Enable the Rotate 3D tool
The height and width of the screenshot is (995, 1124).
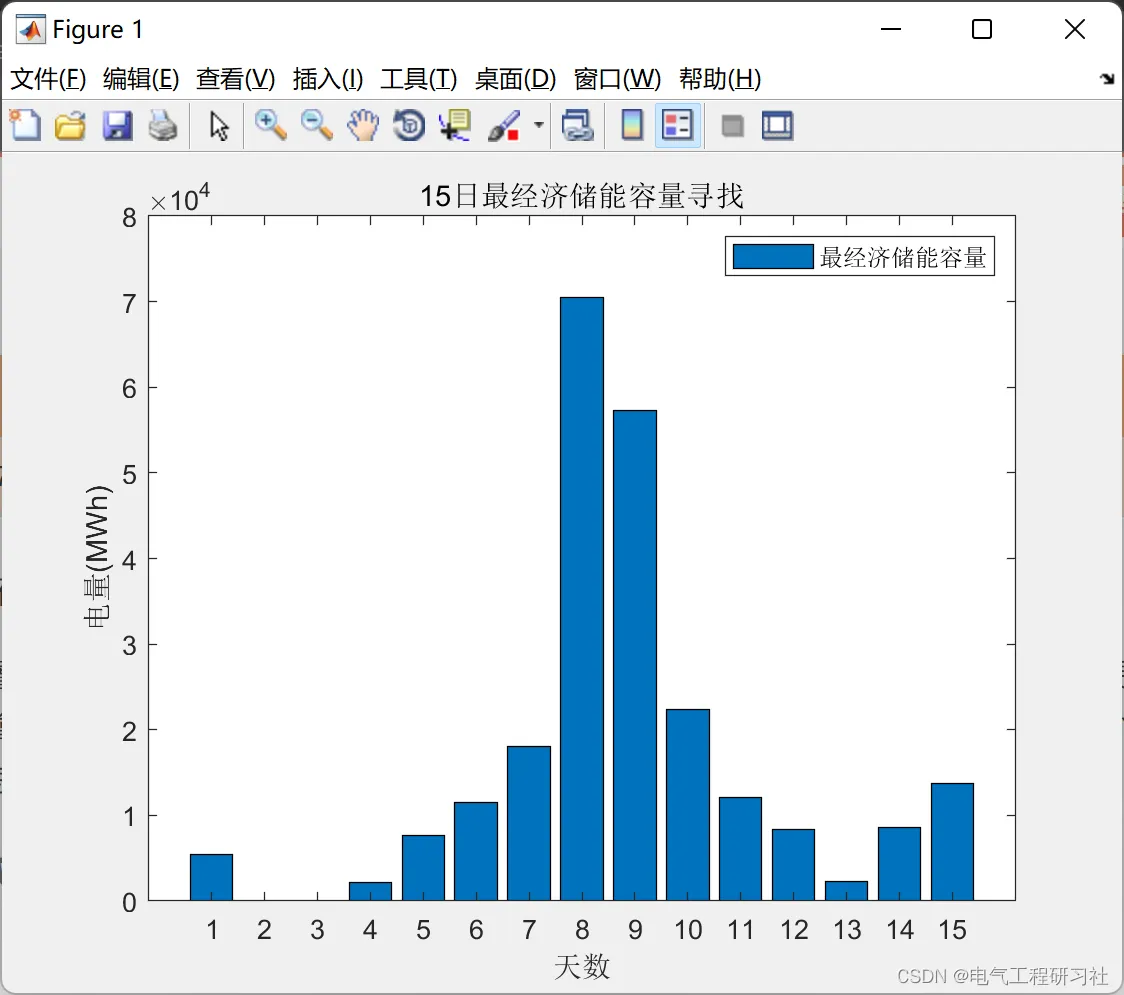(409, 125)
